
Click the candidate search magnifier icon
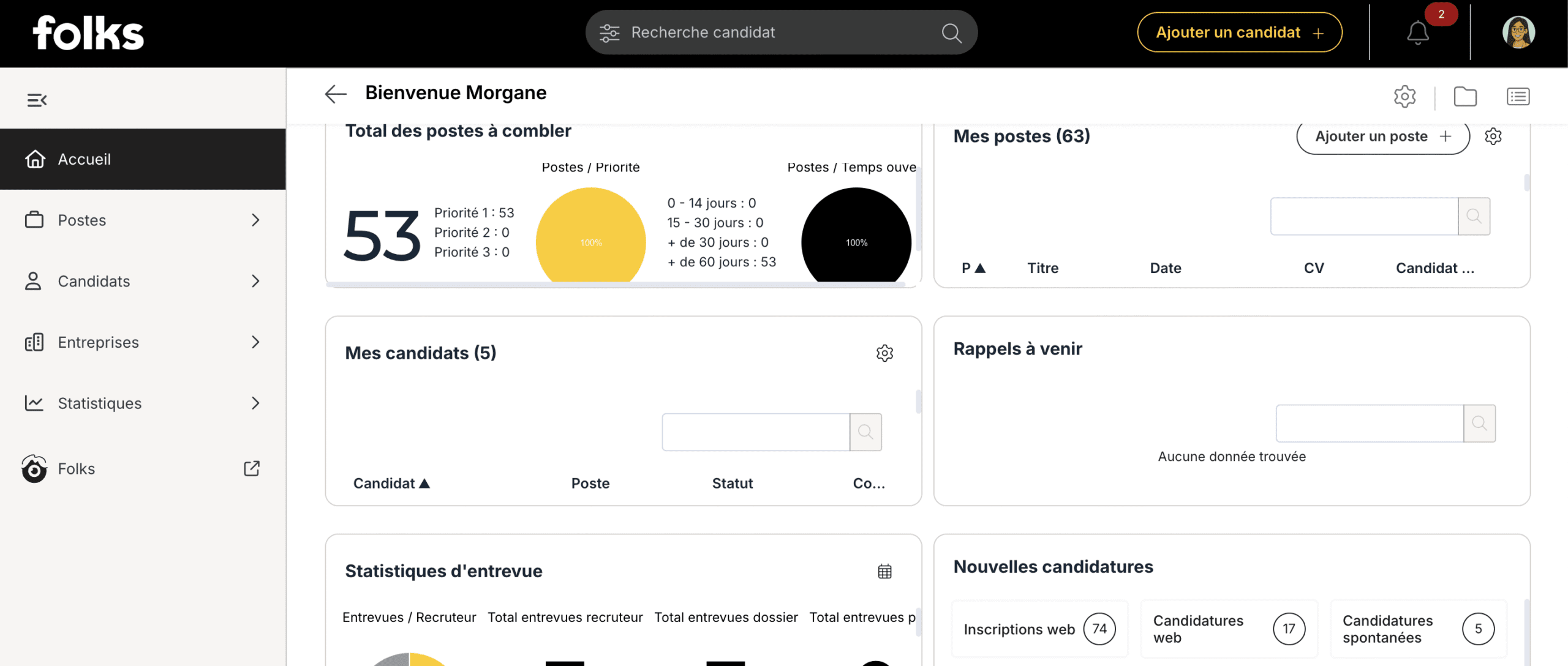[x=951, y=32]
